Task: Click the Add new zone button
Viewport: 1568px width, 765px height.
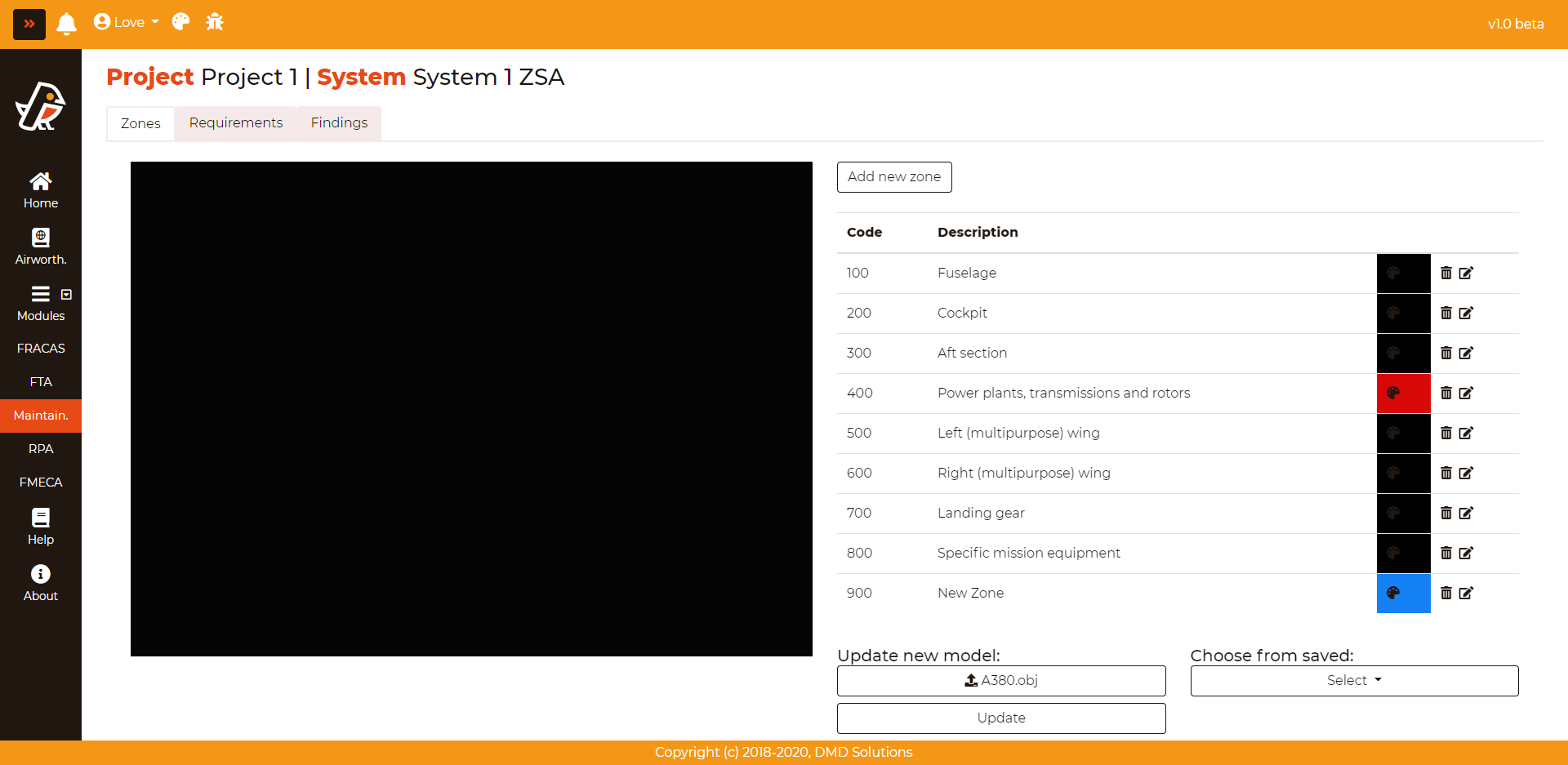Action: [x=894, y=176]
